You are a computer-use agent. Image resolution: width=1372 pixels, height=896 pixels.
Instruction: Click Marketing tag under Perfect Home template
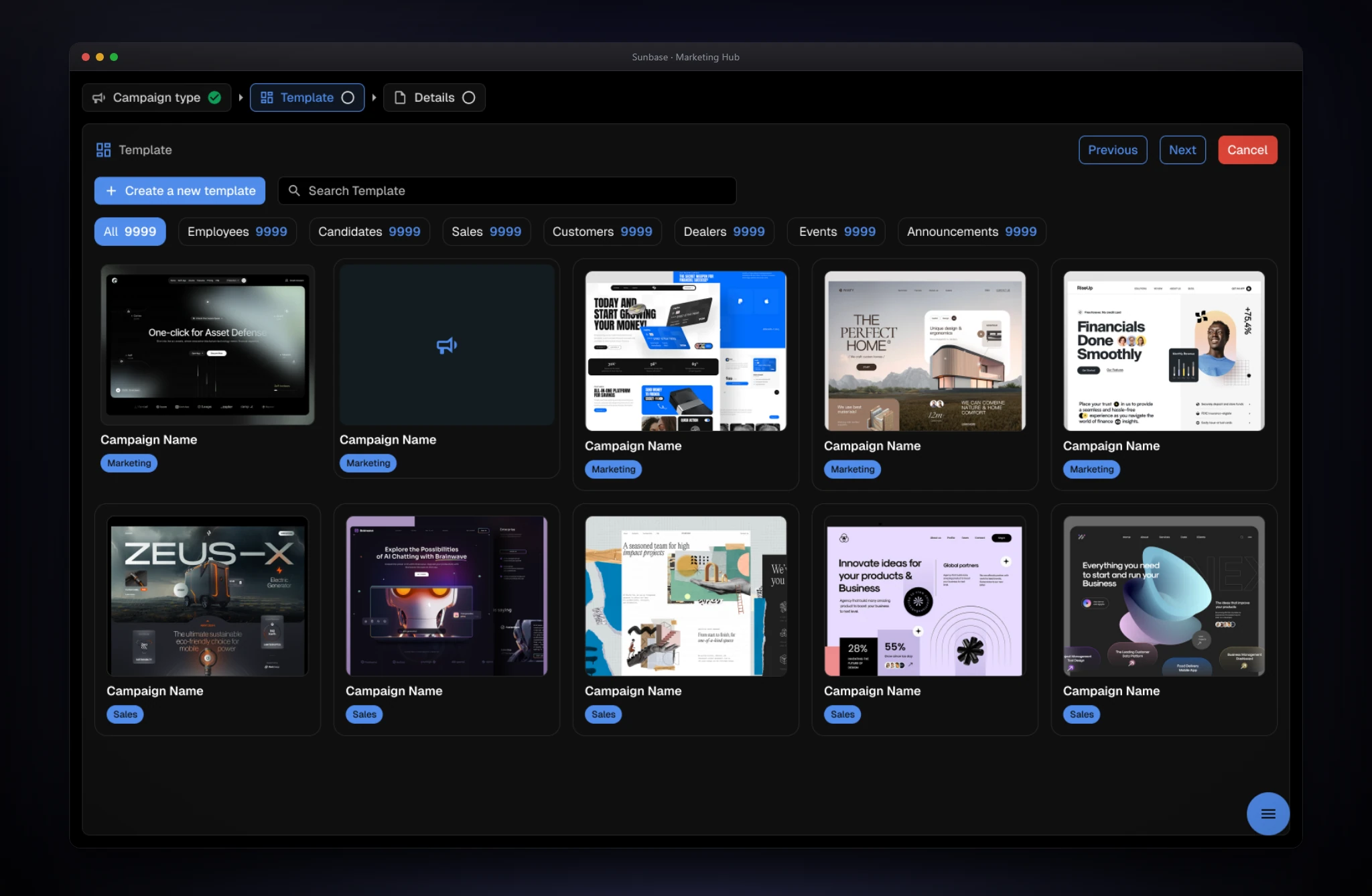pyautogui.click(x=852, y=469)
